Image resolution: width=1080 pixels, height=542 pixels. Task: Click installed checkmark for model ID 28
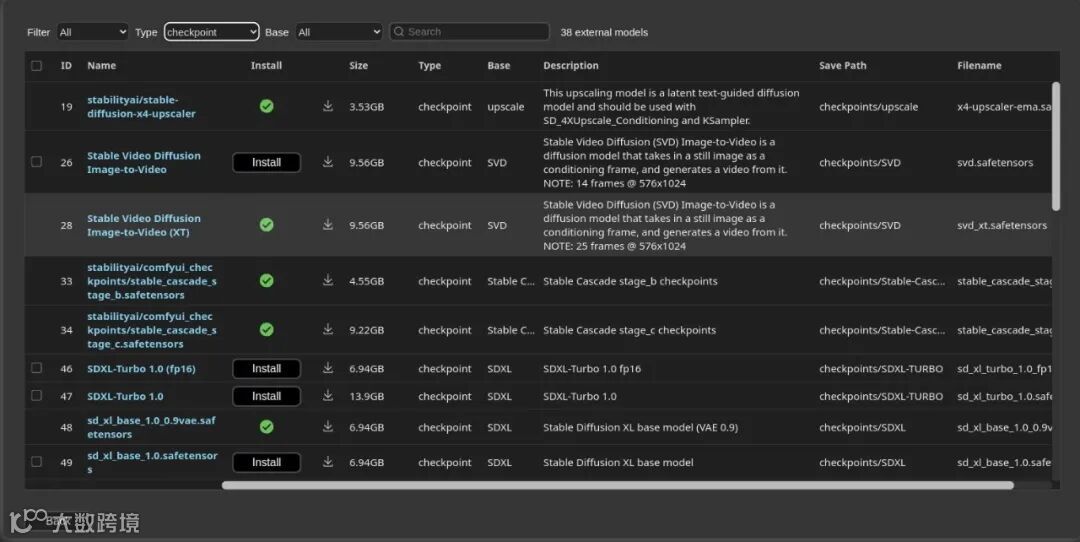click(x=267, y=225)
